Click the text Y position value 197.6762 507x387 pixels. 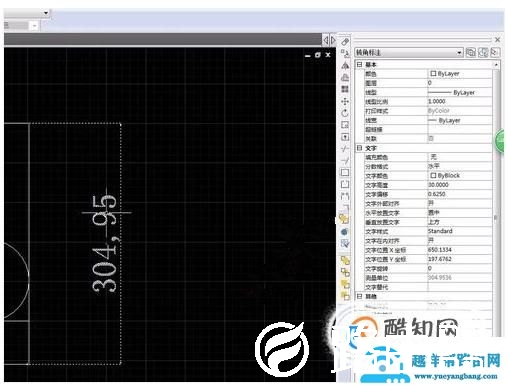439,259
